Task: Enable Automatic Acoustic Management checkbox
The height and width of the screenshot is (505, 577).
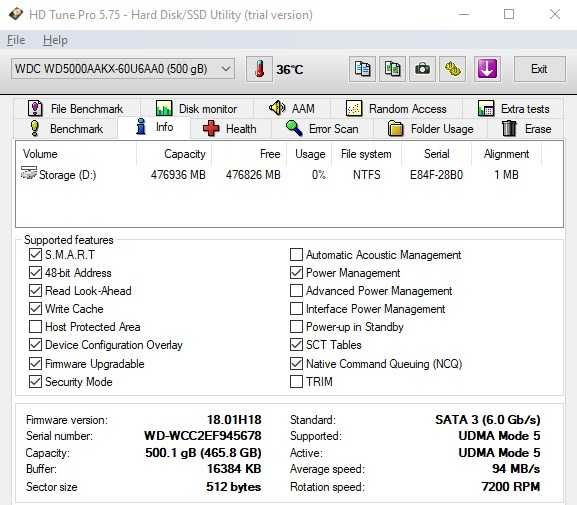Action: pos(296,254)
